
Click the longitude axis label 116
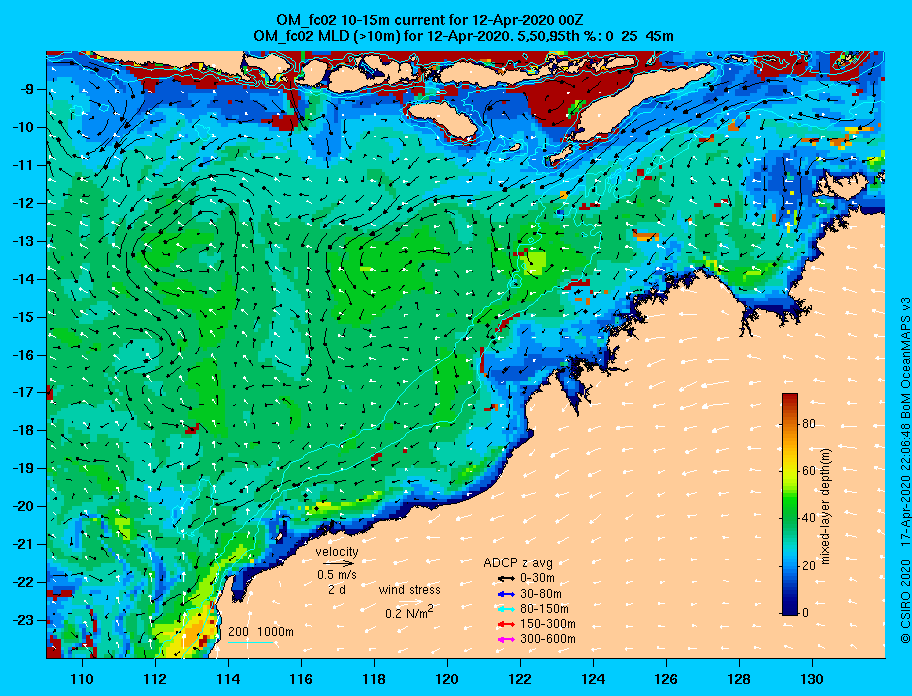point(301,679)
